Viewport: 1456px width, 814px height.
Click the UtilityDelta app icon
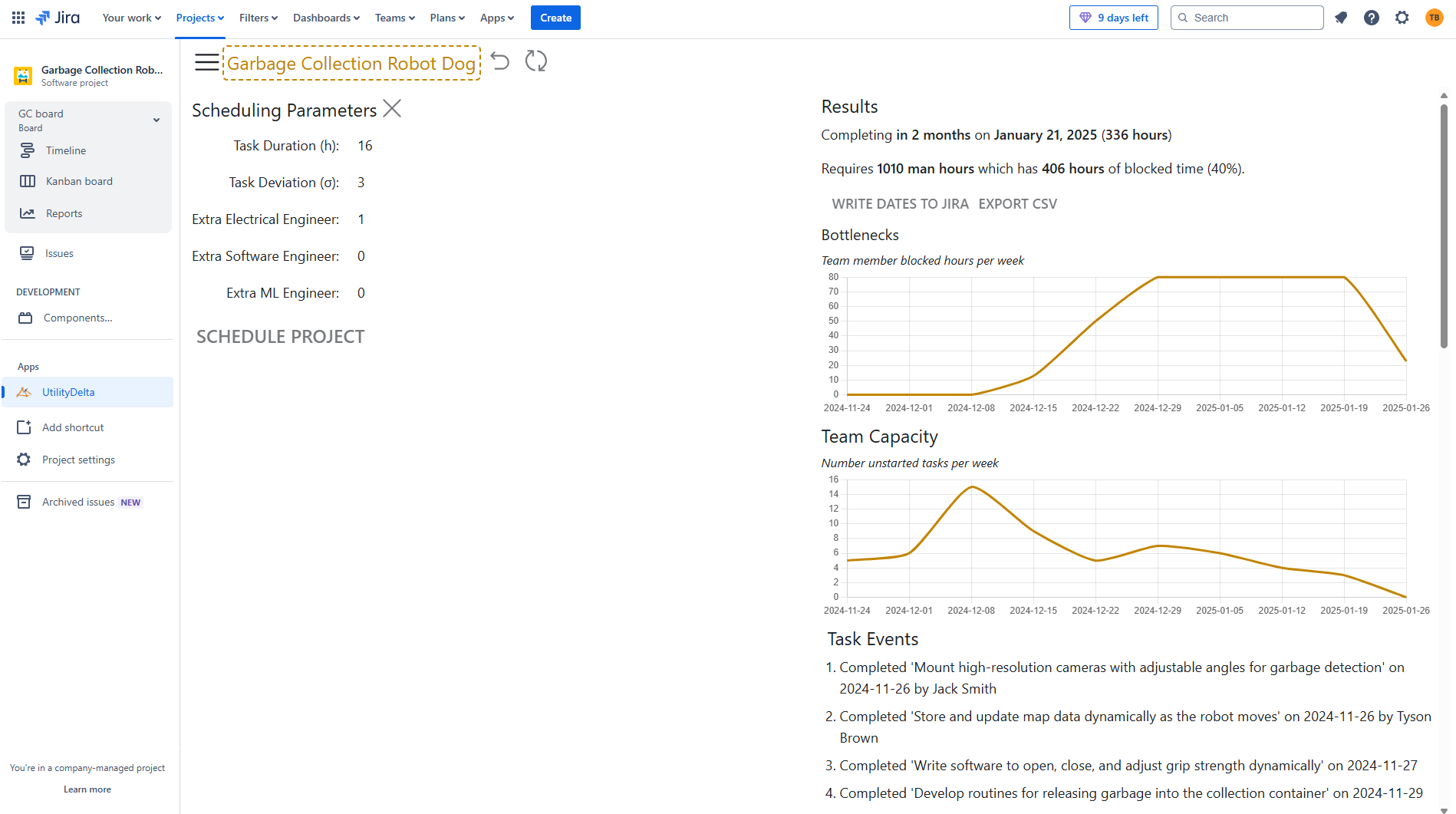[25, 392]
